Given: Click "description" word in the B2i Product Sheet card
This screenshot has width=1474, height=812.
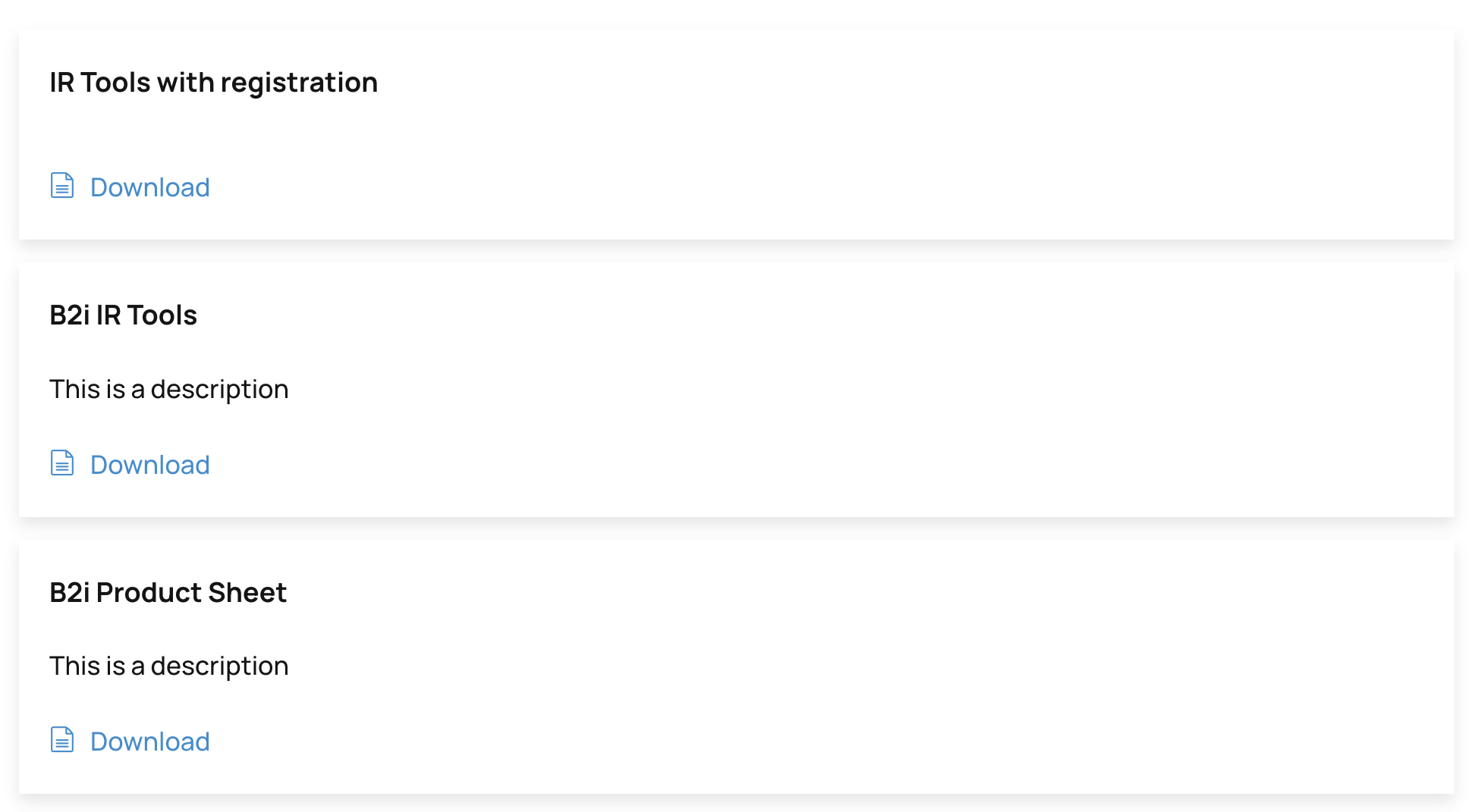Looking at the screenshot, I should 219,666.
